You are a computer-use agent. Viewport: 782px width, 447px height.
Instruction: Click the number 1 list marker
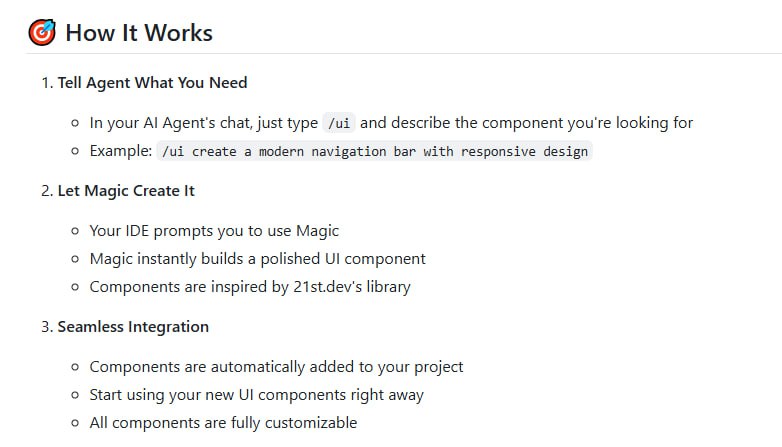[46, 82]
